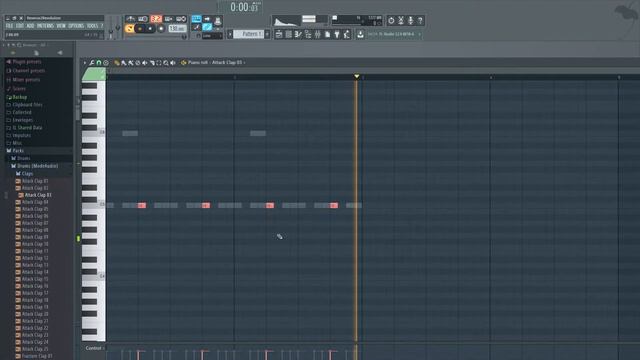Toggle the blue typing keyboard to piano button

[196, 19]
